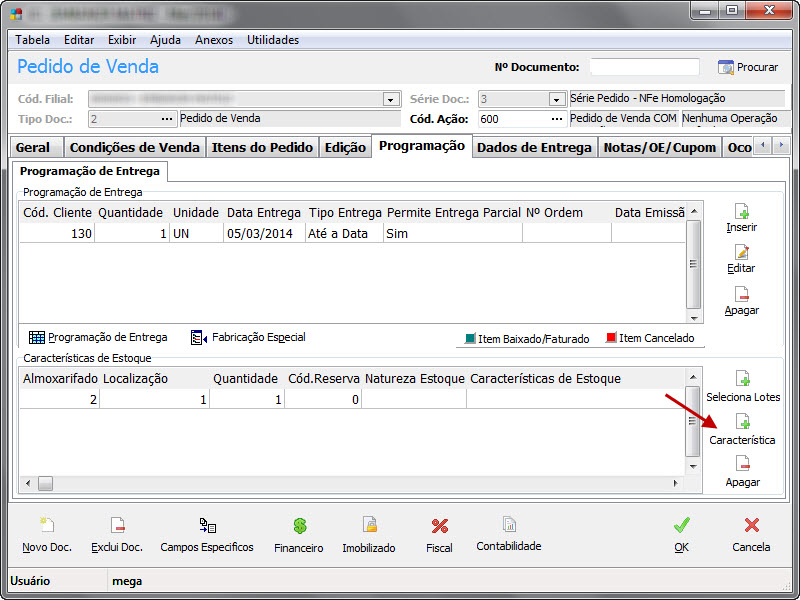Viewport: 800px width, 600px height.
Task: Click Seleciona Lotes icon
Action: [x=742, y=379]
